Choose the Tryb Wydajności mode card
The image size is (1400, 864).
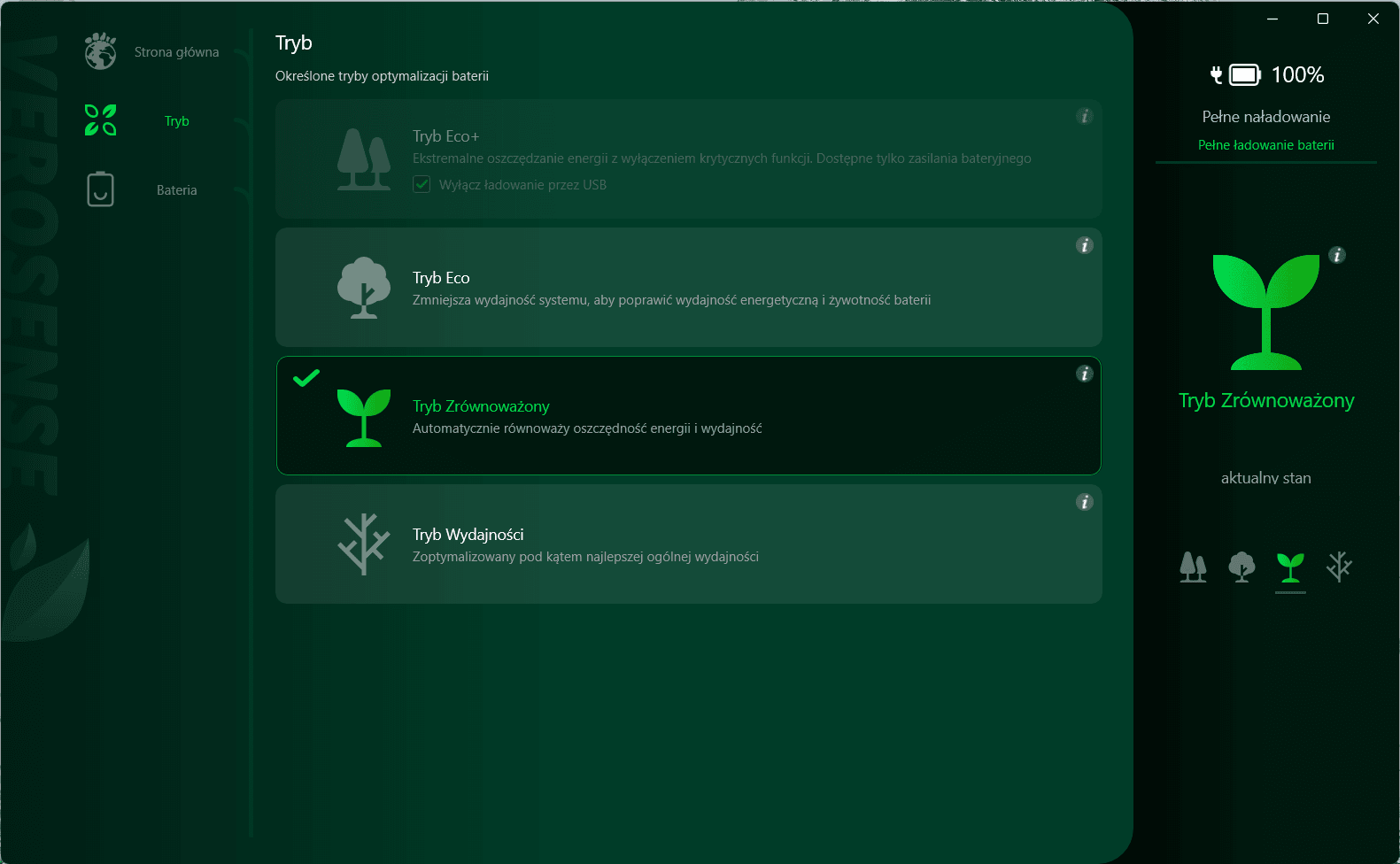688,544
